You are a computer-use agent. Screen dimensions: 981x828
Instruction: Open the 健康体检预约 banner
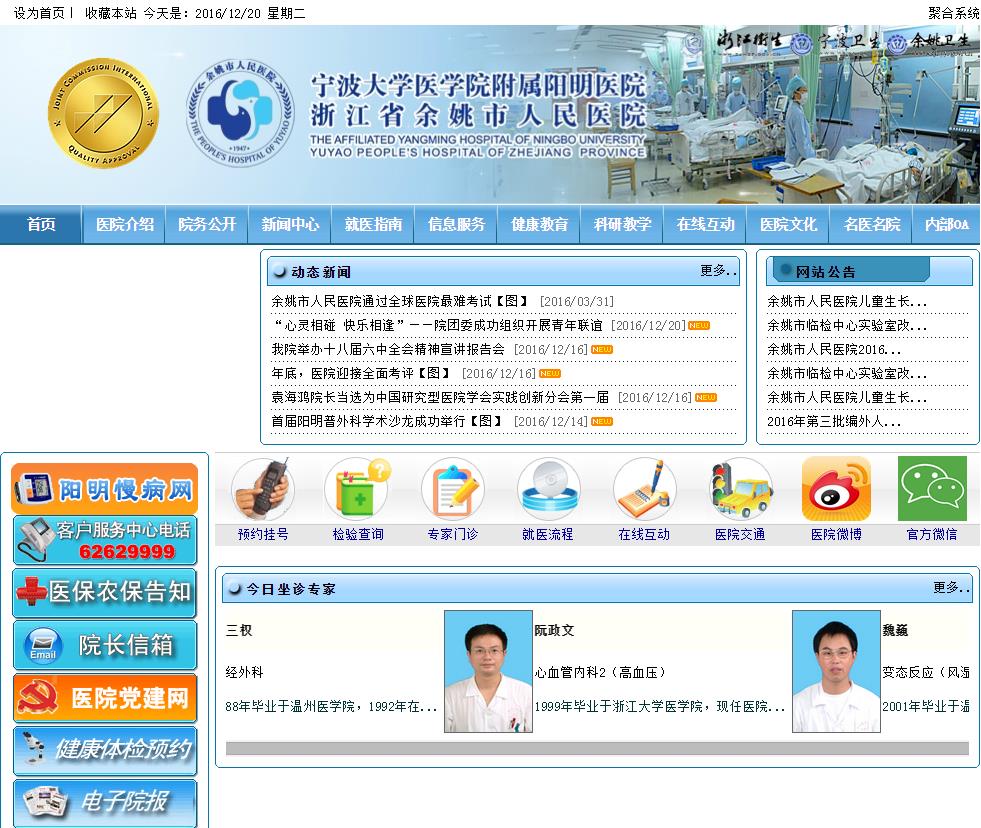[104, 750]
